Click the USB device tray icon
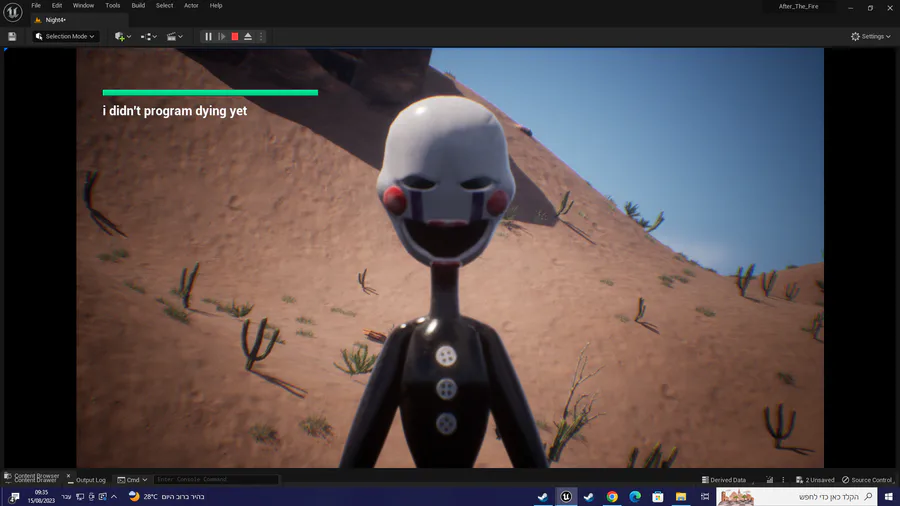The height and width of the screenshot is (506, 900). (91, 497)
